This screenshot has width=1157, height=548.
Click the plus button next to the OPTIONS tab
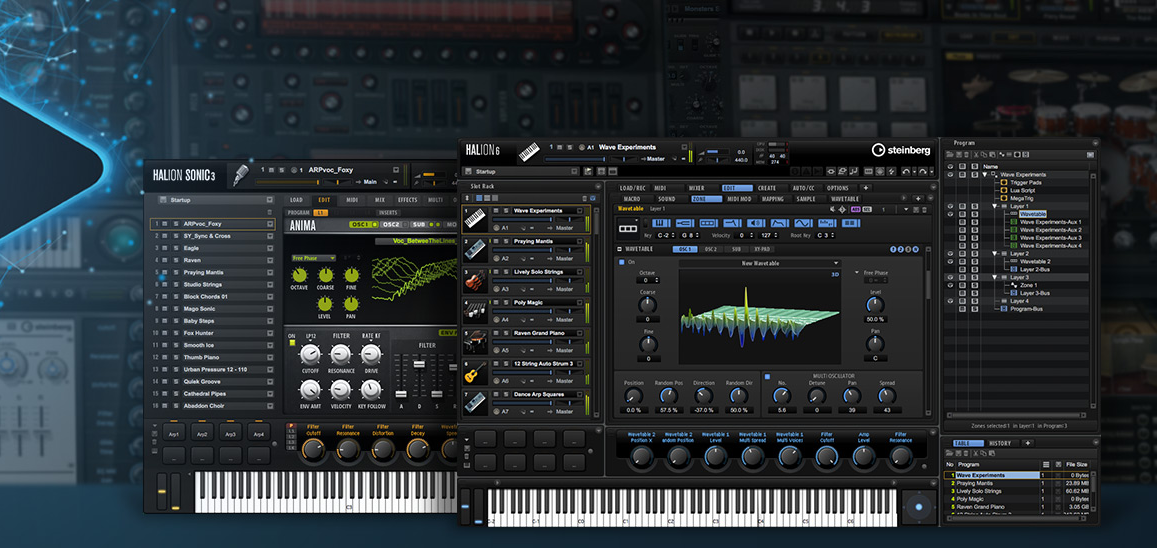(x=866, y=188)
